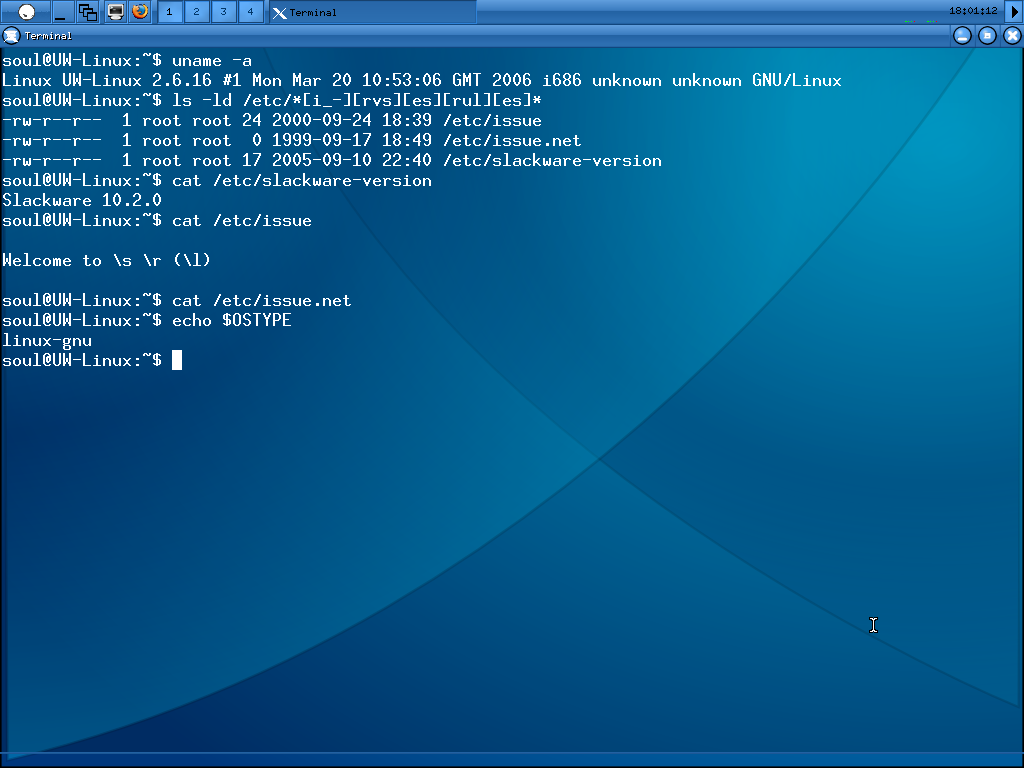Click the taskbar clock 18:01:12

[973, 10]
